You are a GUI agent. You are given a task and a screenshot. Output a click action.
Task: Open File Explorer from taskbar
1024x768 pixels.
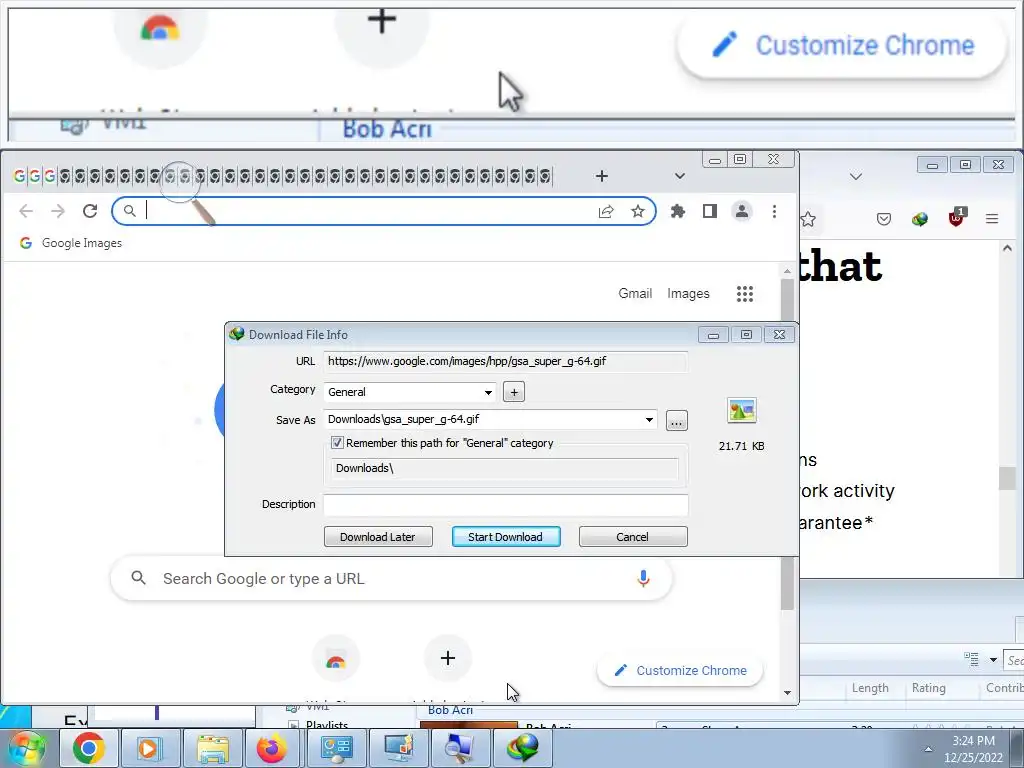(212, 748)
